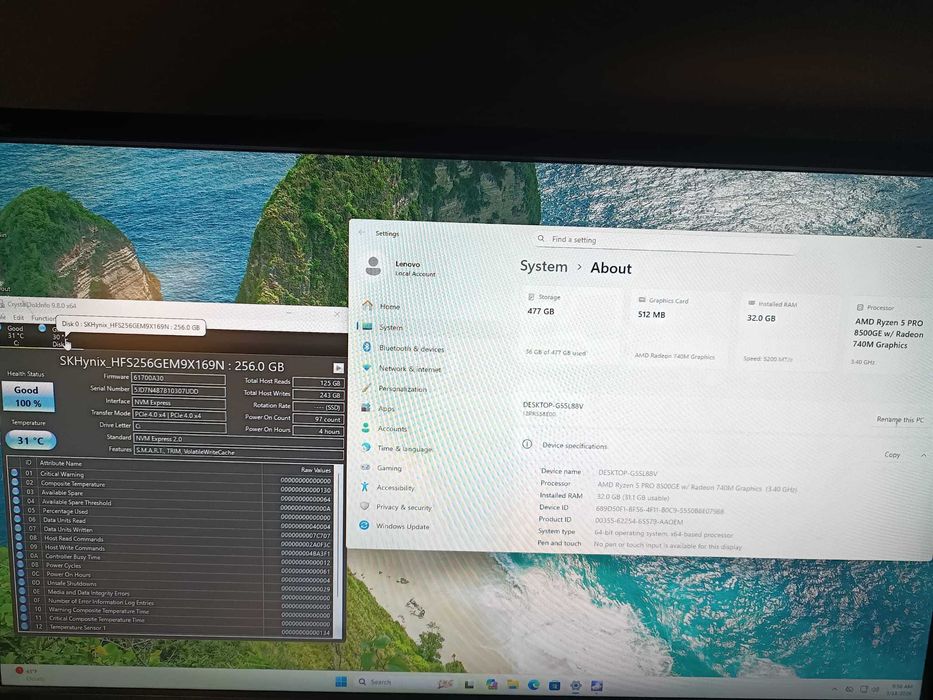Screen dimensions: 933x700
Task: Select Good 31 °C C: disk tab
Action: click(x=14, y=335)
